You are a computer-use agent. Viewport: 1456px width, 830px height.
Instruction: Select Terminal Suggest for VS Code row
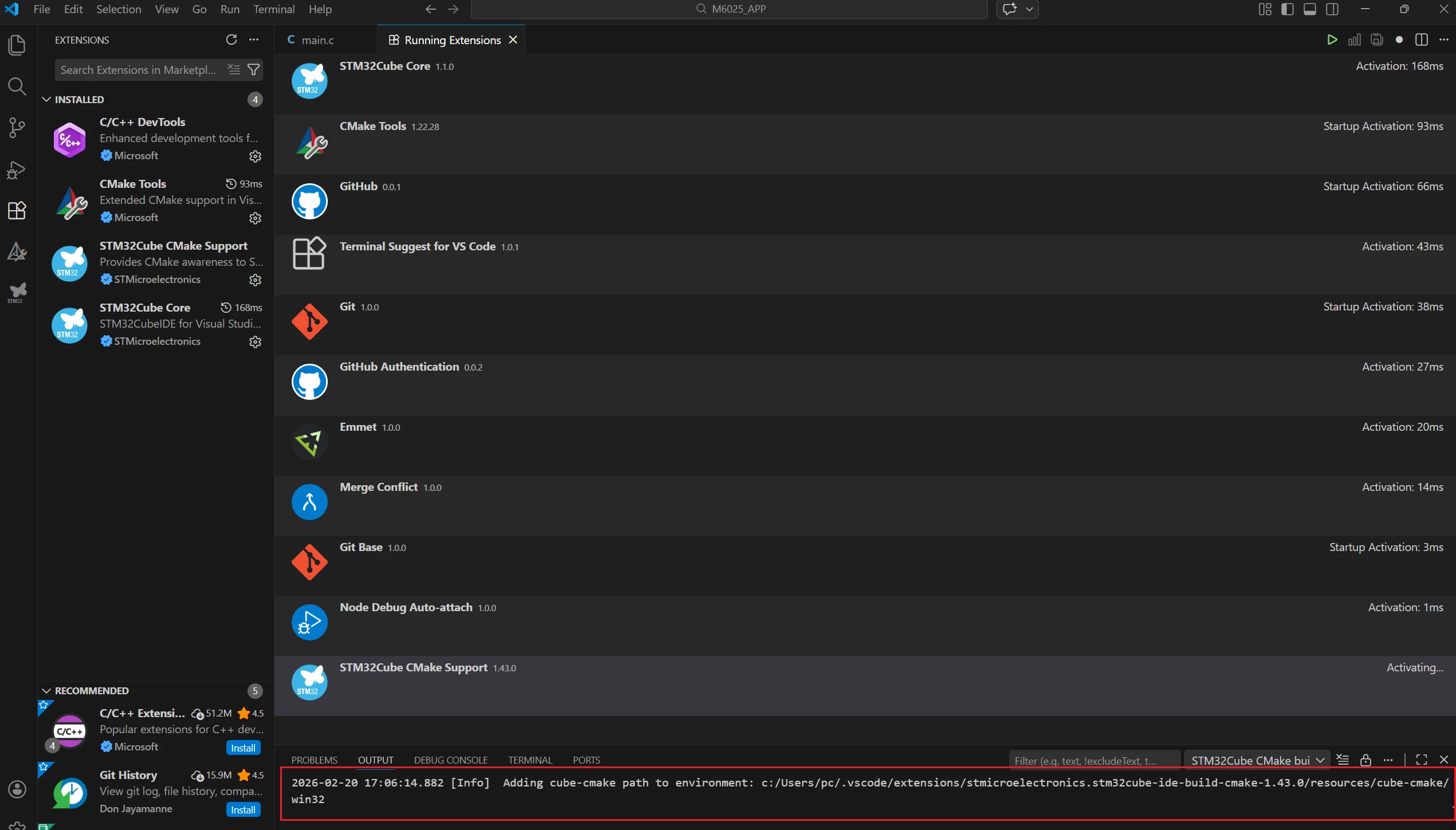coord(865,265)
